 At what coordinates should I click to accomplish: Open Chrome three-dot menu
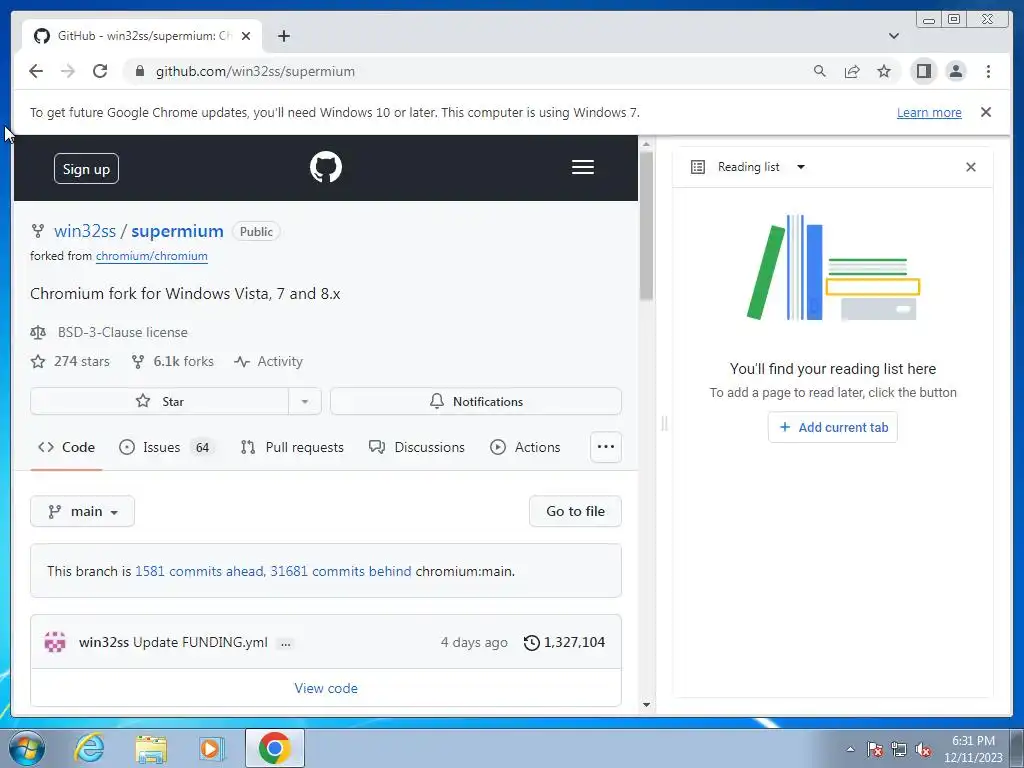pyautogui.click(x=988, y=71)
